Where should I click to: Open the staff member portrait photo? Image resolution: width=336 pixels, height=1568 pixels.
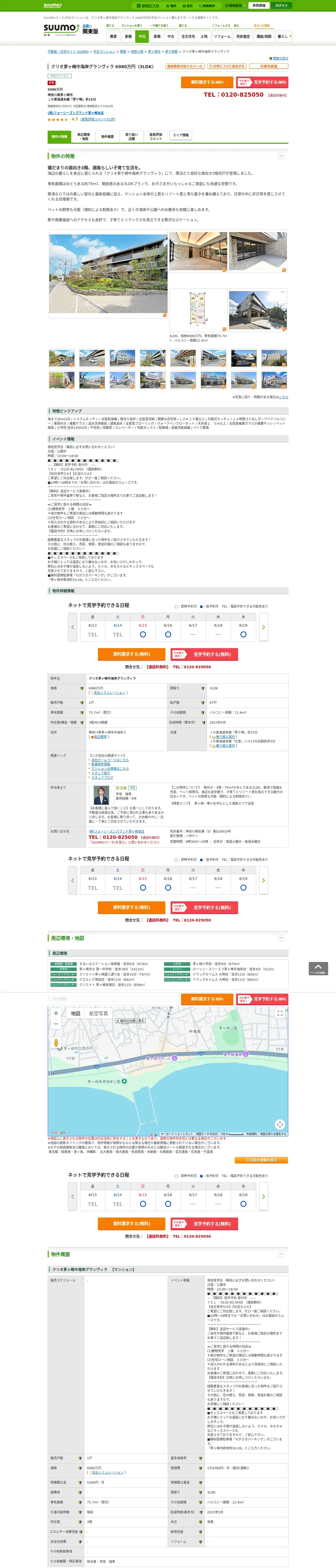point(101,794)
